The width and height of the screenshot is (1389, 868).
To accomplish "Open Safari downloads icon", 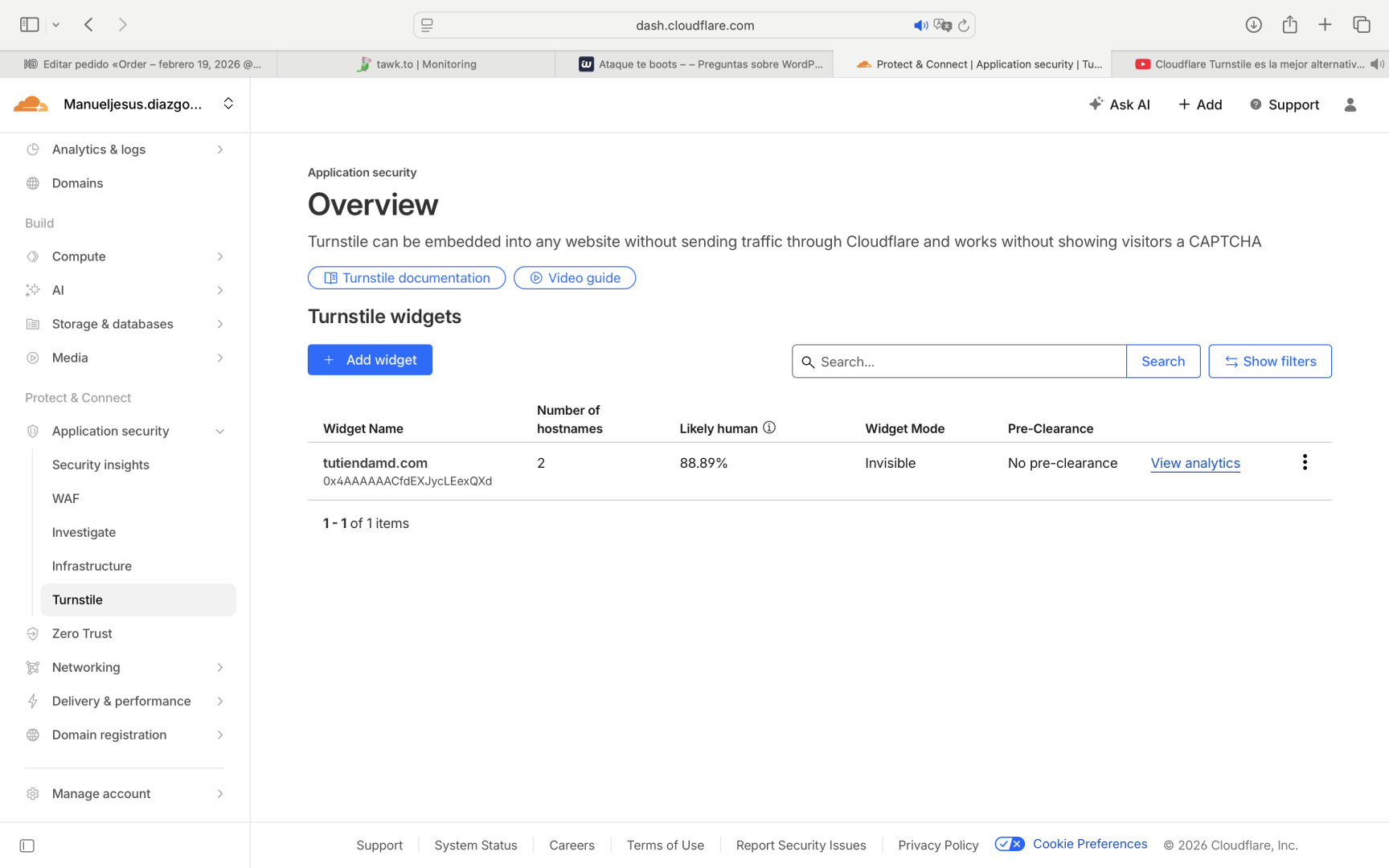I will point(1253,25).
